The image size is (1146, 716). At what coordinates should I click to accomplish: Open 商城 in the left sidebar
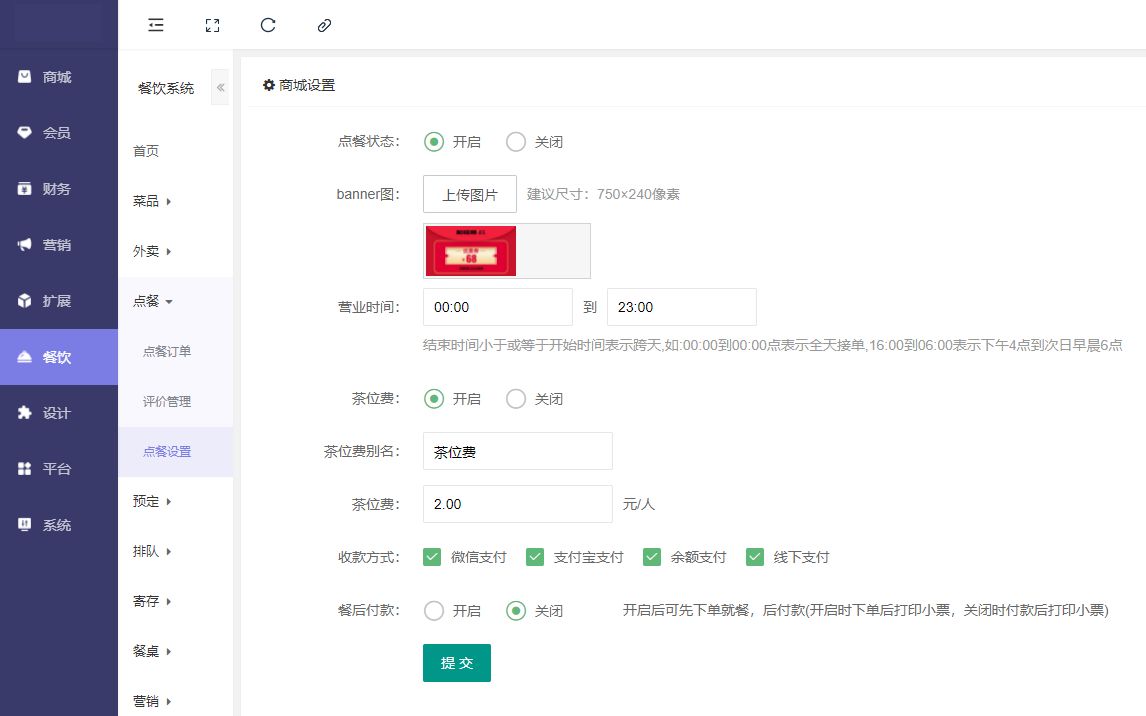click(x=58, y=77)
